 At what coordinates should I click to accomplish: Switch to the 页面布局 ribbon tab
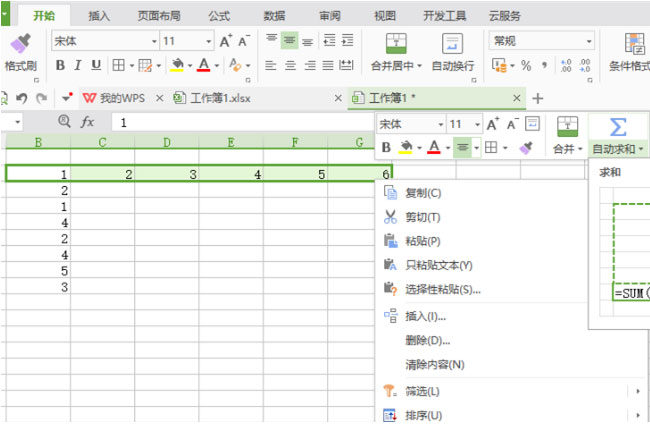(x=159, y=16)
